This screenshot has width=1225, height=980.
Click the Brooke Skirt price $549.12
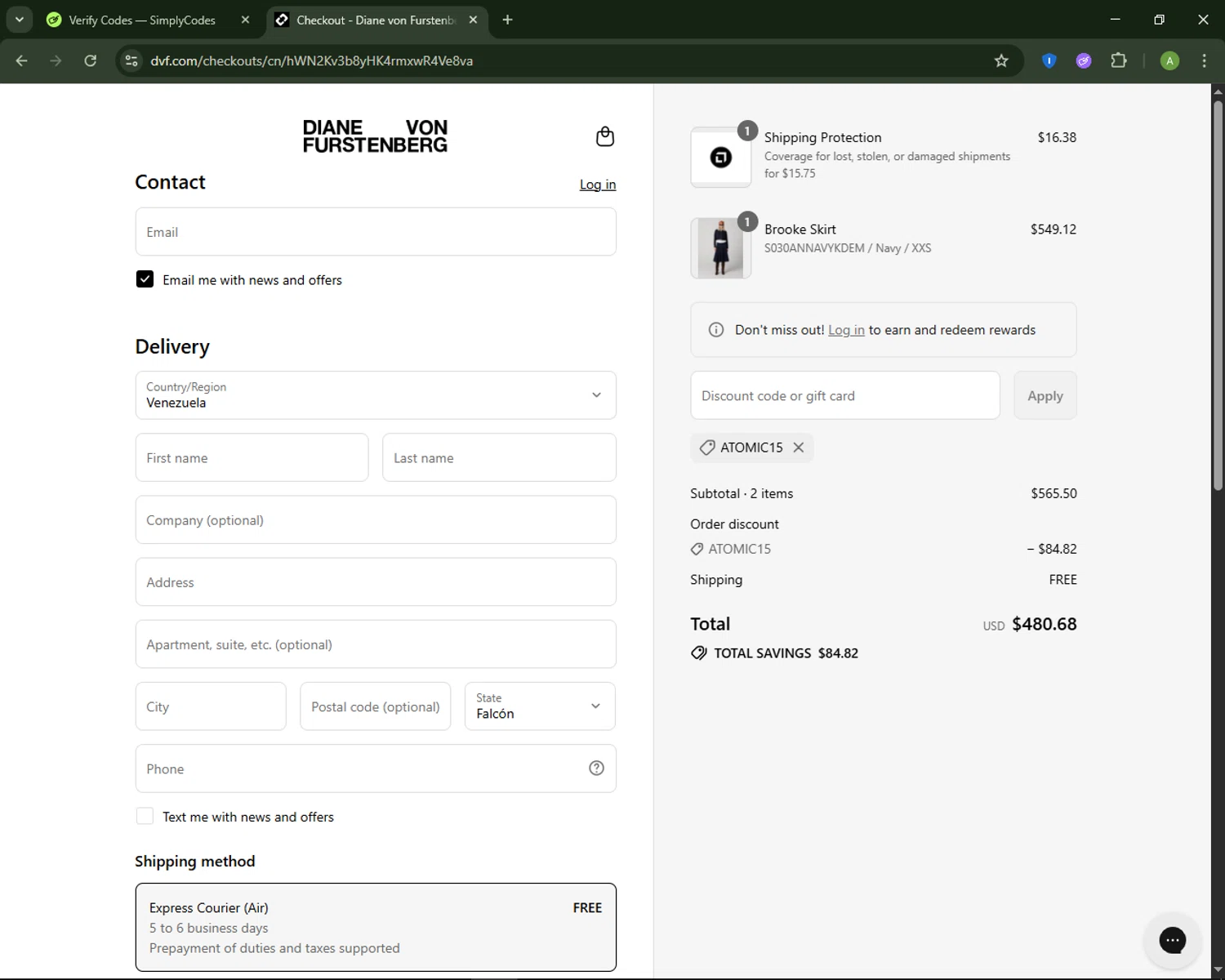pos(1053,229)
